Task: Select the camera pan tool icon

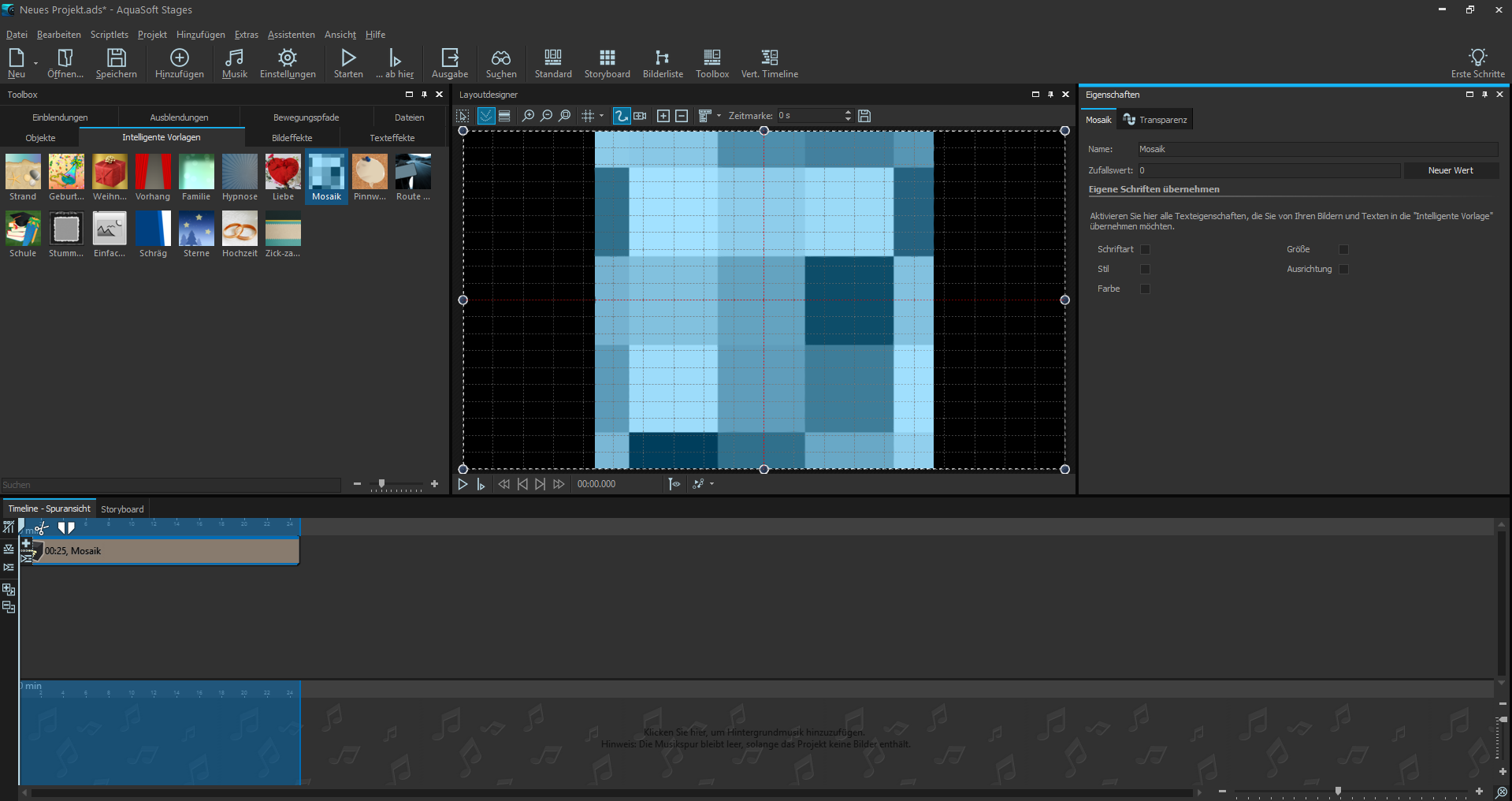Action: (x=640, y=116)
